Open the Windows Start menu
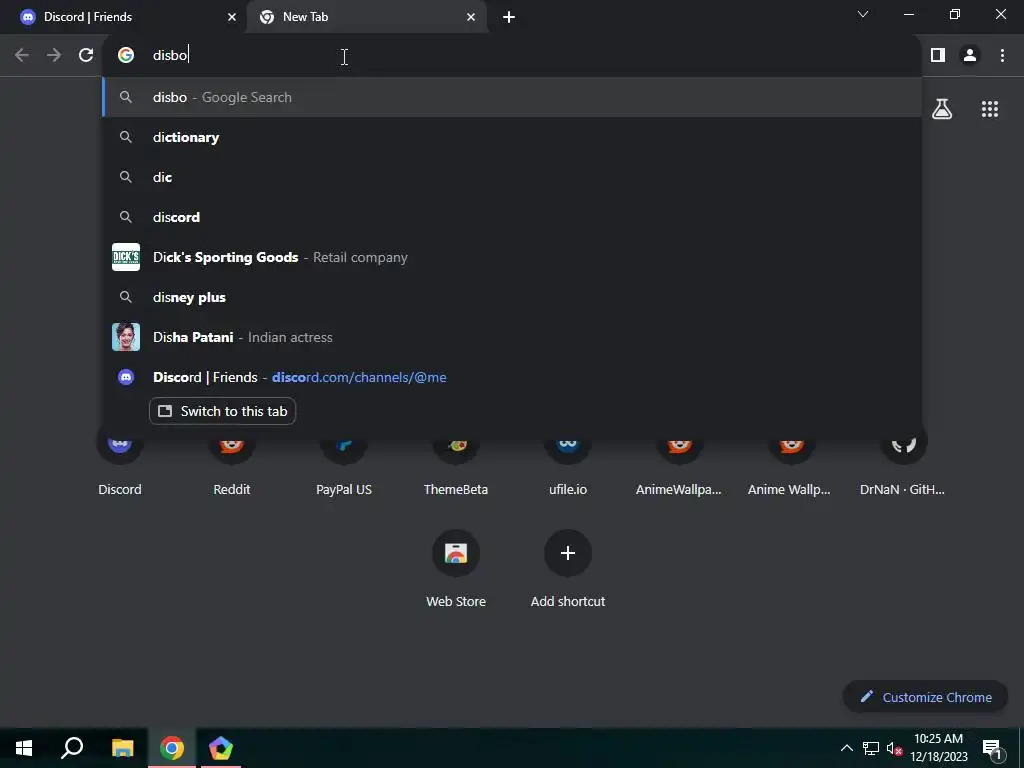This screenshot has width=1024, height=768. click(x=24, y=748)
